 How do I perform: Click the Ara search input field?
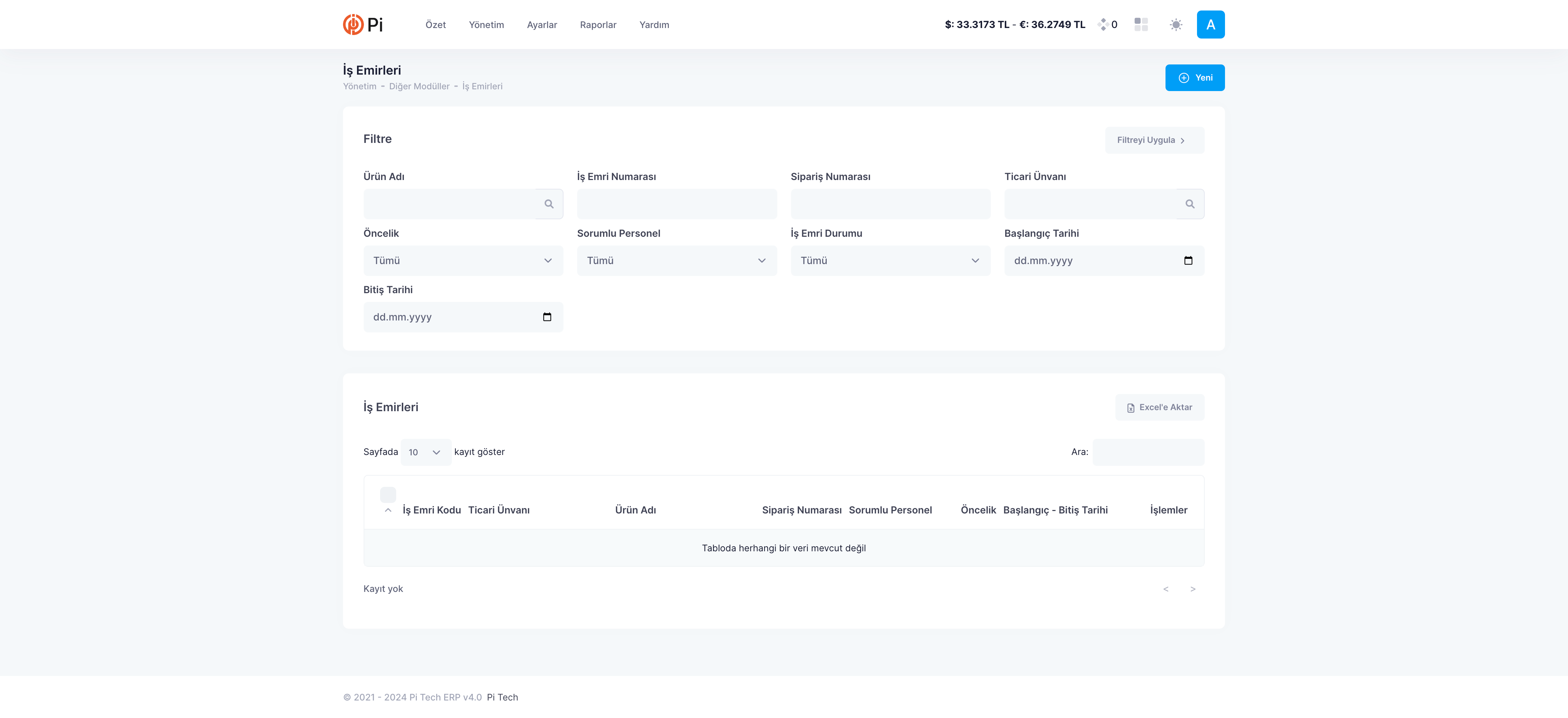coord(1148,453)
